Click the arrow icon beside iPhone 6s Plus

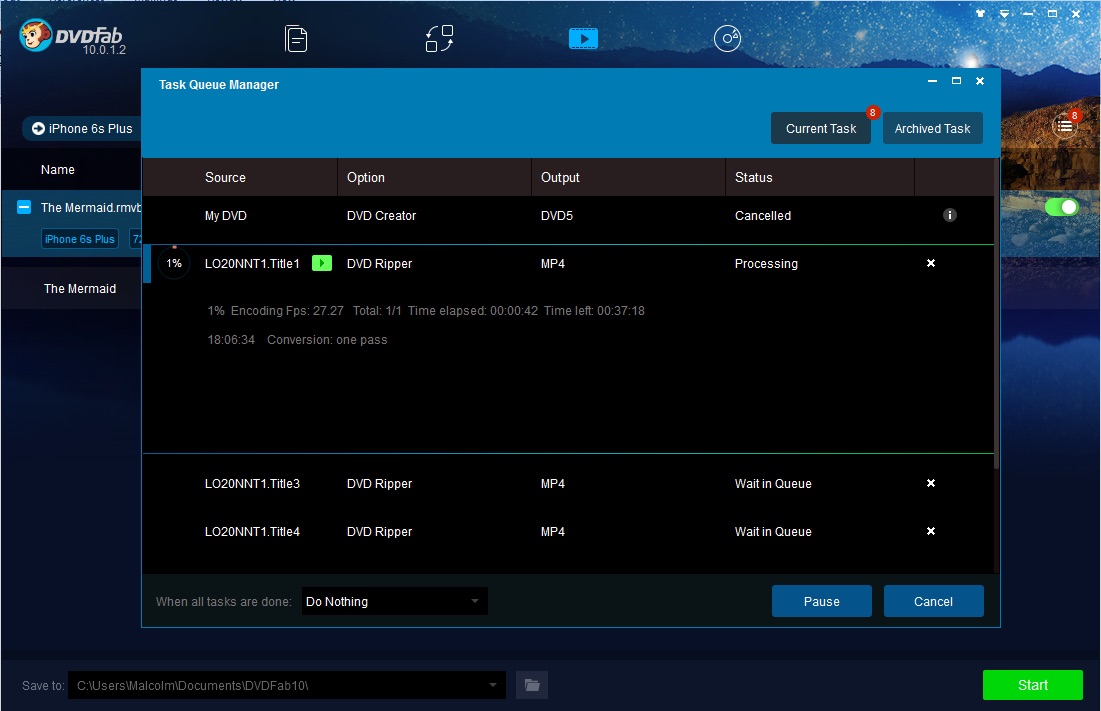pos(38,128)
